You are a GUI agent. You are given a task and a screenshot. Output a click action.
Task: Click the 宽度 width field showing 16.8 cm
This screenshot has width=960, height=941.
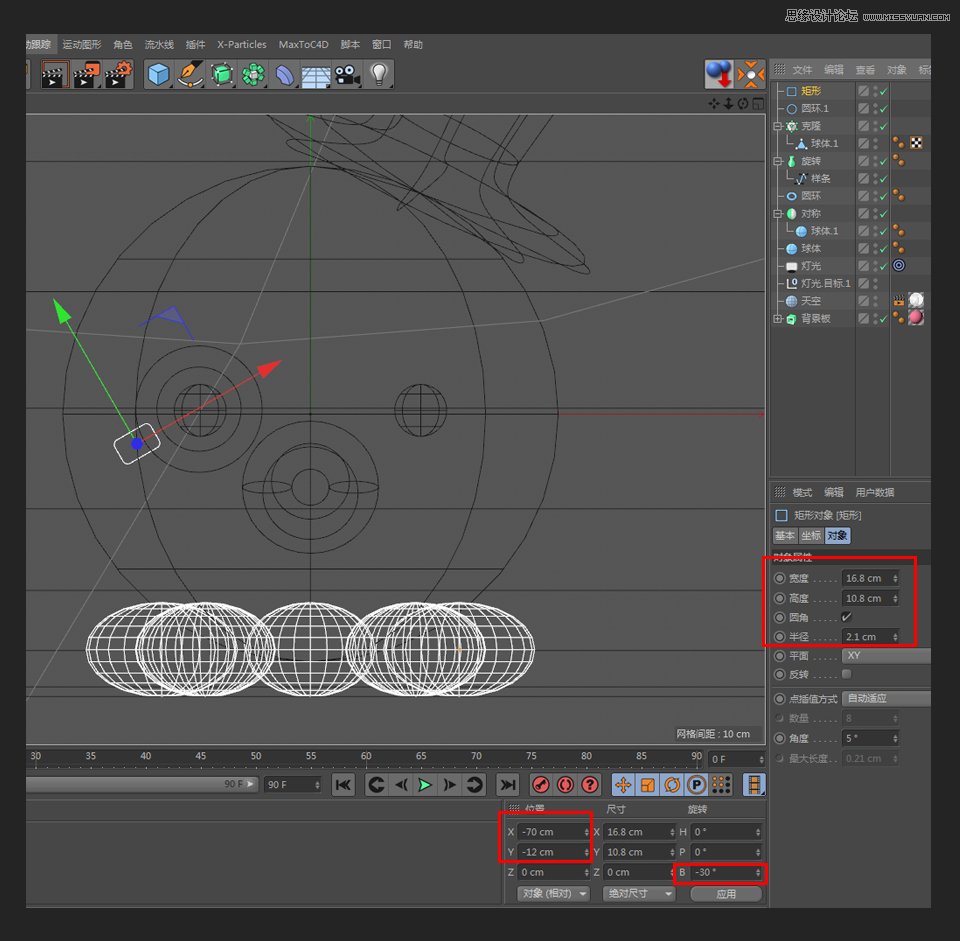(866, 578)
